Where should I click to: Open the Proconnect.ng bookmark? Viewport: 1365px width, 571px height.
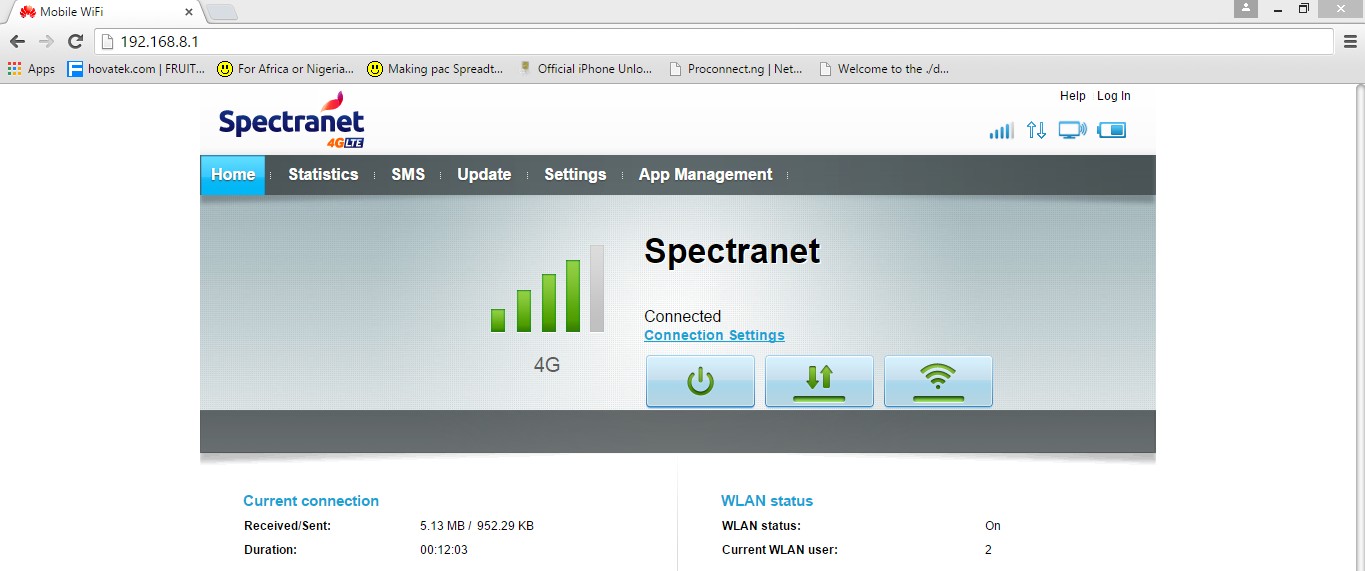click(x=735, y=69)
